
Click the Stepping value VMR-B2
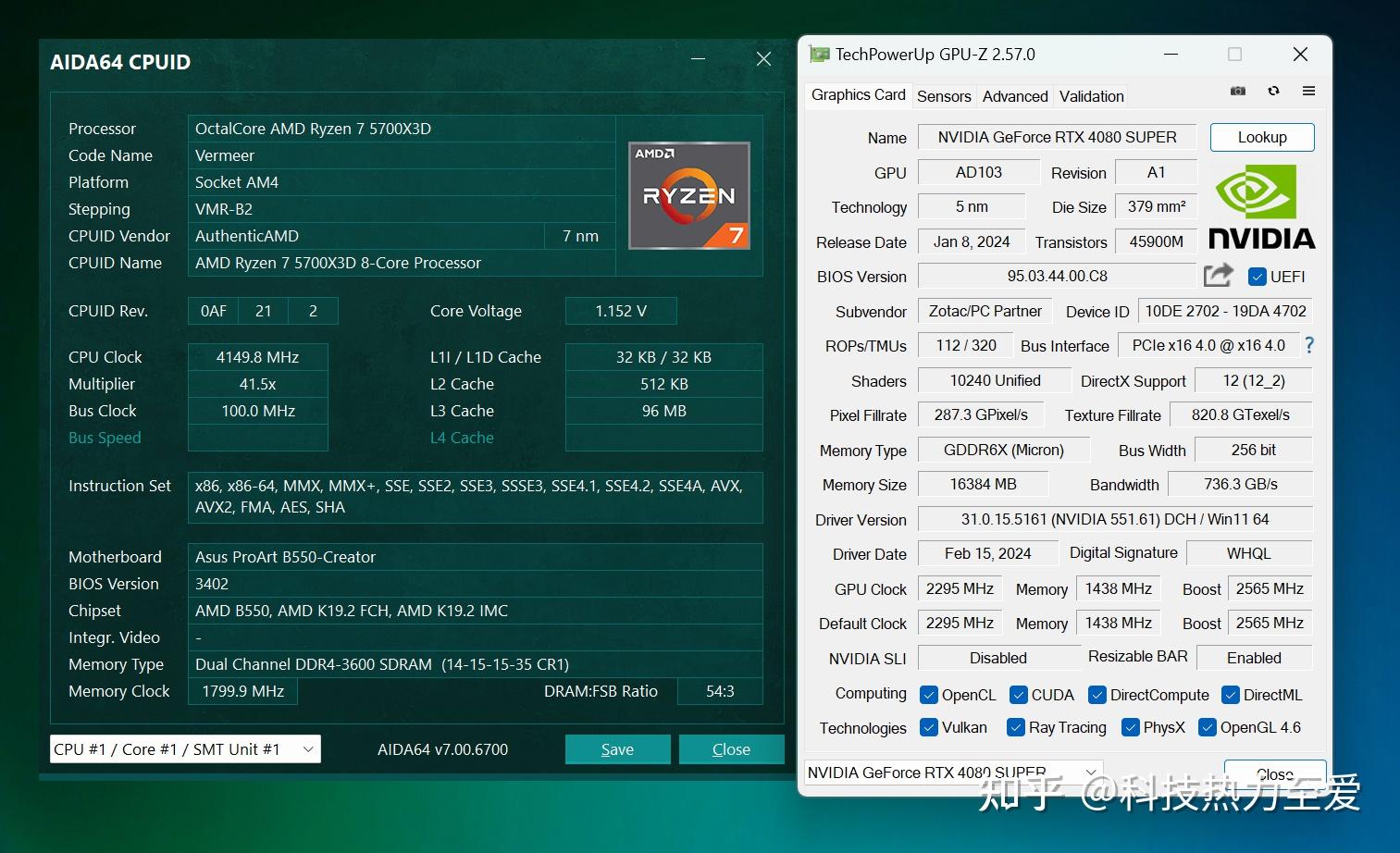click(402, 209)
